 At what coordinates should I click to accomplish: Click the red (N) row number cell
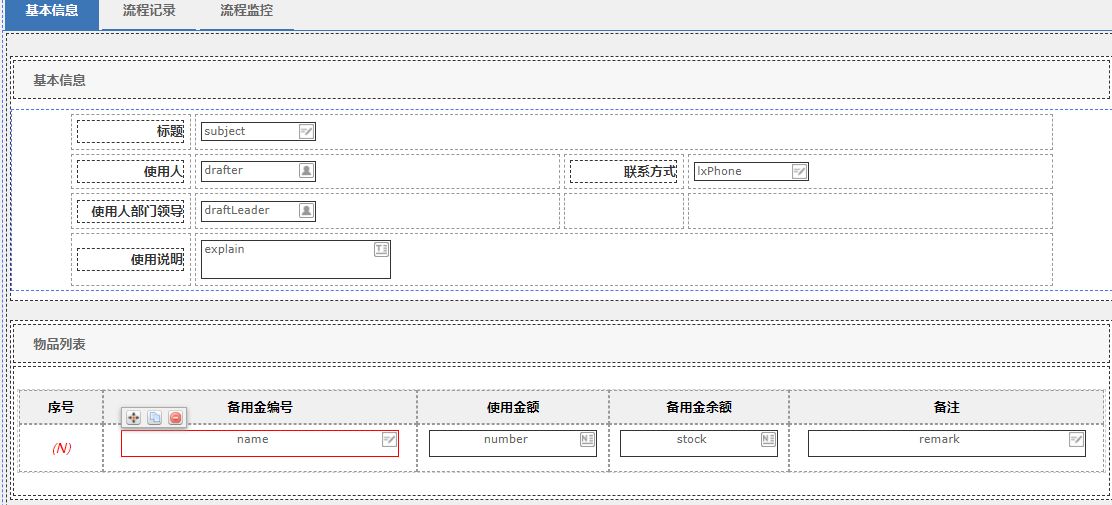pos(61,448)
